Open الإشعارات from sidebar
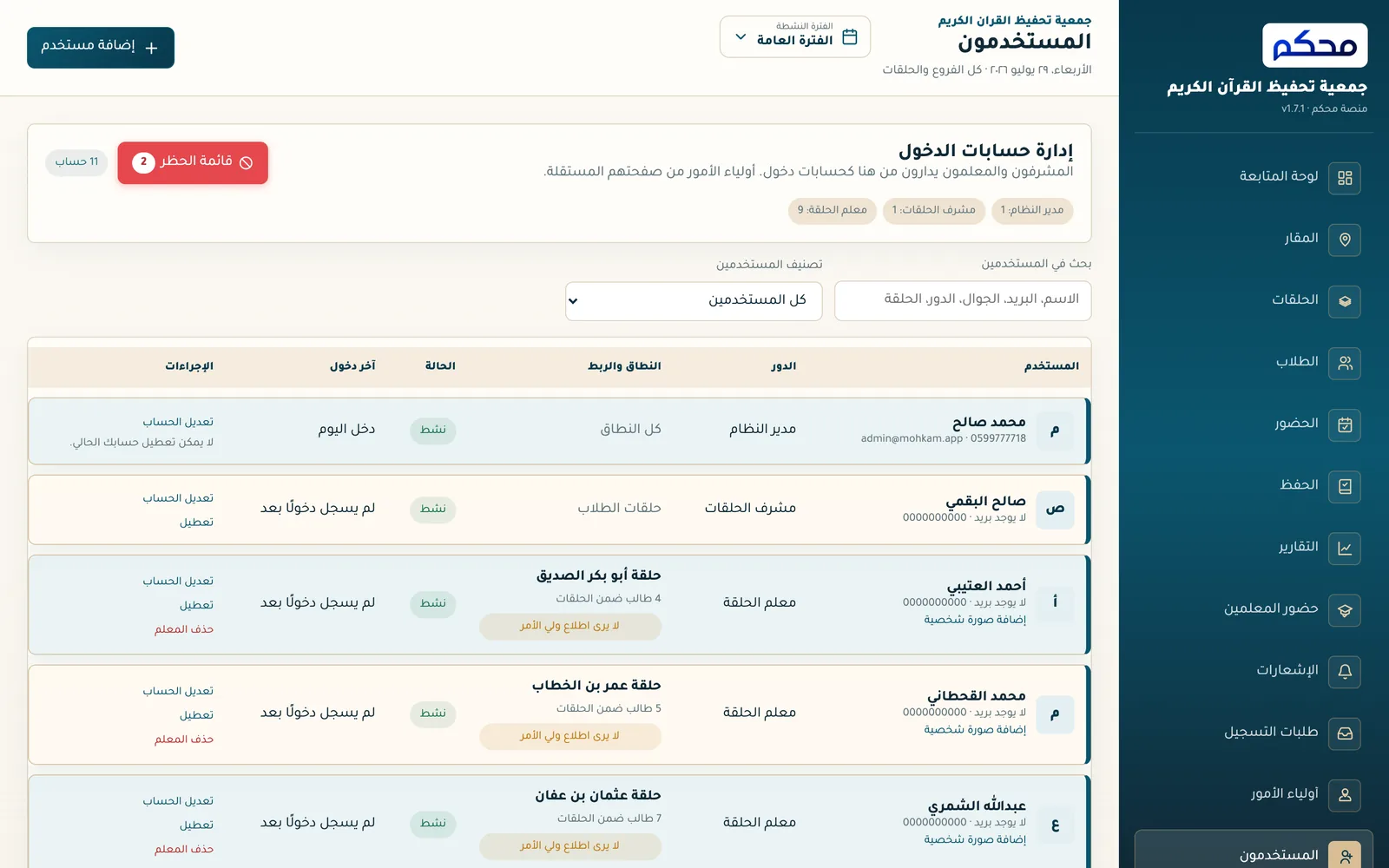The height and width of the screenshot is (868, 1389). pos(1254,671)
